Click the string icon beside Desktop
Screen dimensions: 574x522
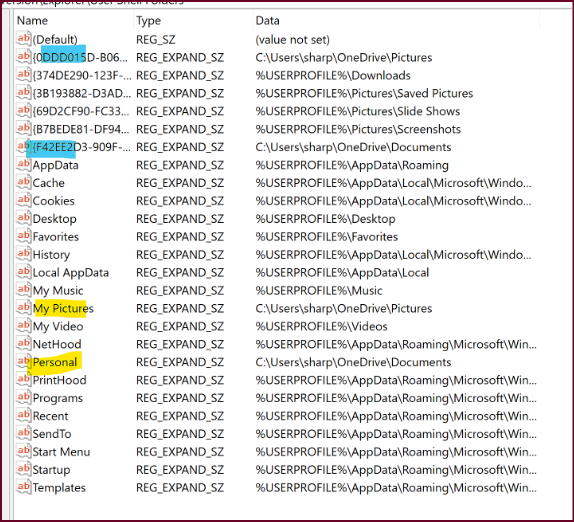24,218
